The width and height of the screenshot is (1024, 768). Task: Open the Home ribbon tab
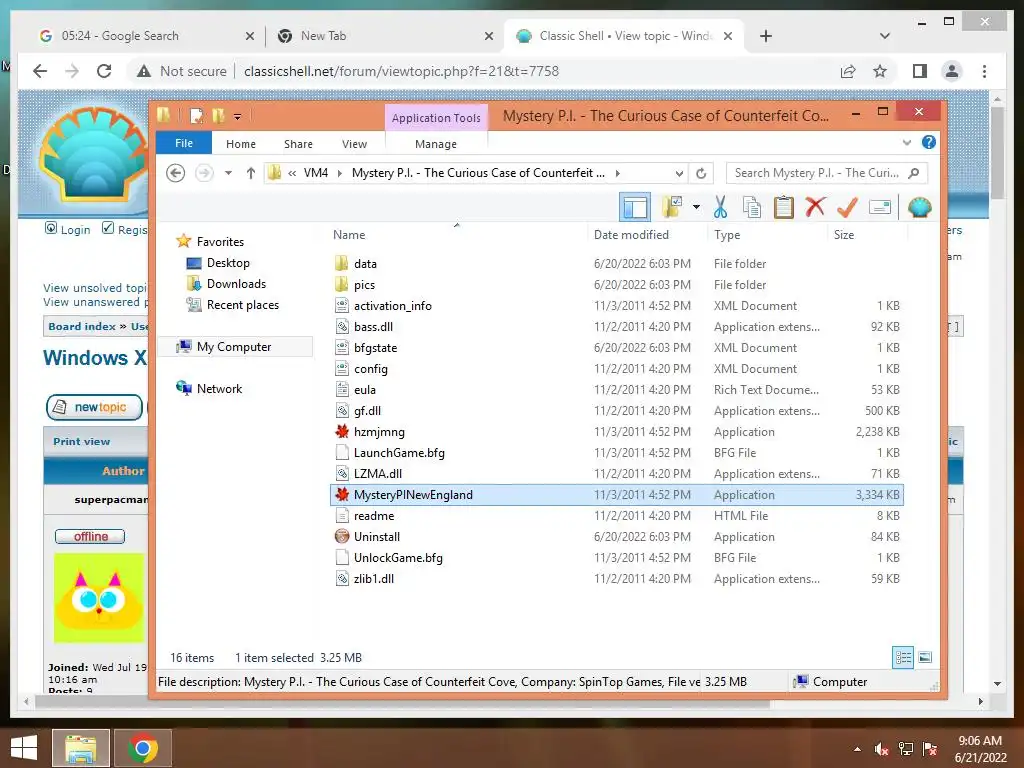pyautogui.click(x=241, y=144)
